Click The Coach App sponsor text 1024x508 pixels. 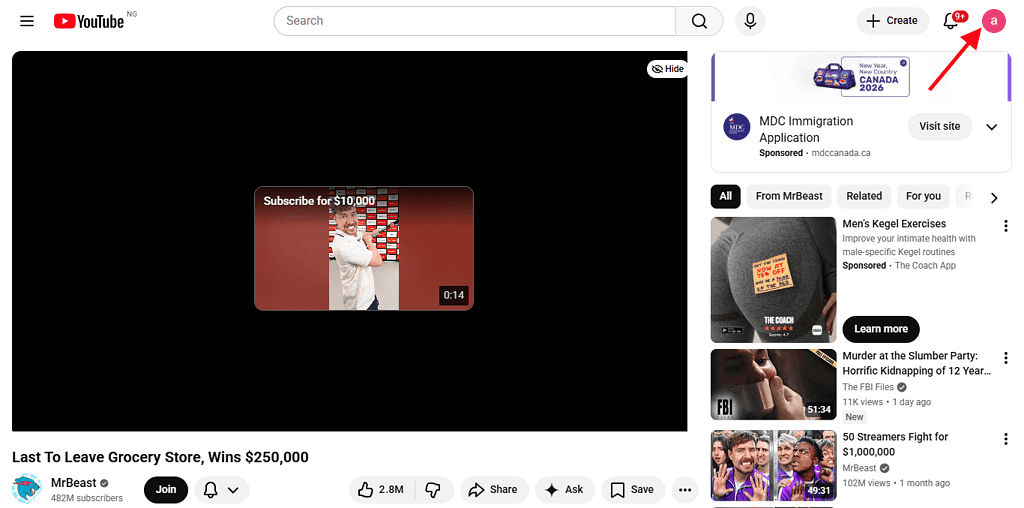(925, 266)
